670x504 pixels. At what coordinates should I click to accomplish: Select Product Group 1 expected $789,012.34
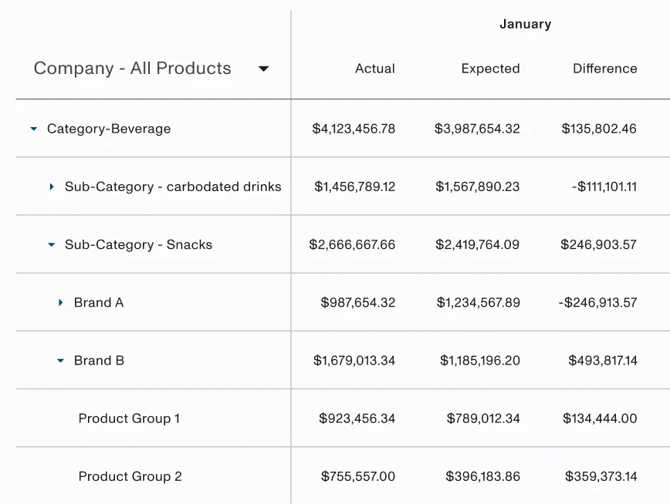(x=480, y=419)
